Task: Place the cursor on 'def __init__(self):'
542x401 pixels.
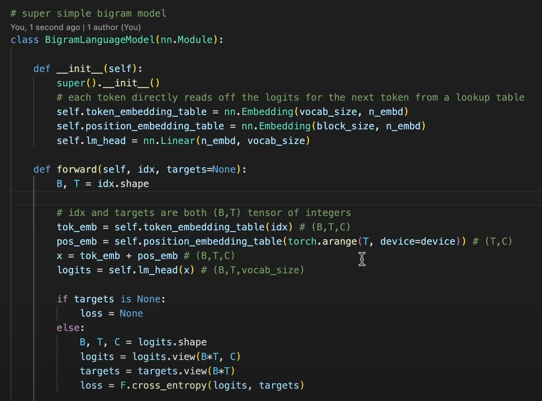Action: pos(88,68)
